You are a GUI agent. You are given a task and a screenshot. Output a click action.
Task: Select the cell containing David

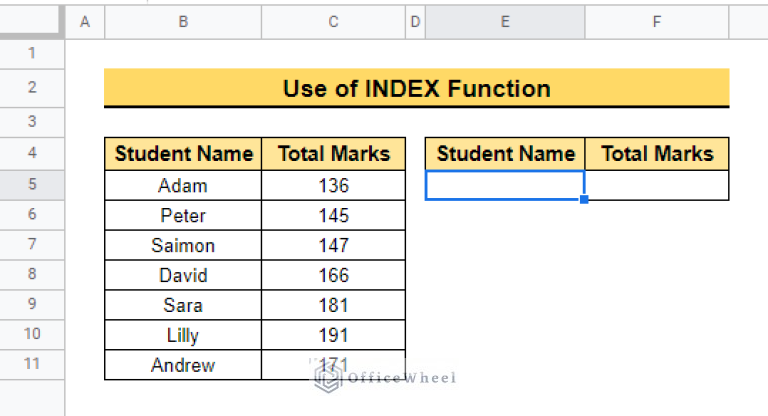(x=183, y=275)
